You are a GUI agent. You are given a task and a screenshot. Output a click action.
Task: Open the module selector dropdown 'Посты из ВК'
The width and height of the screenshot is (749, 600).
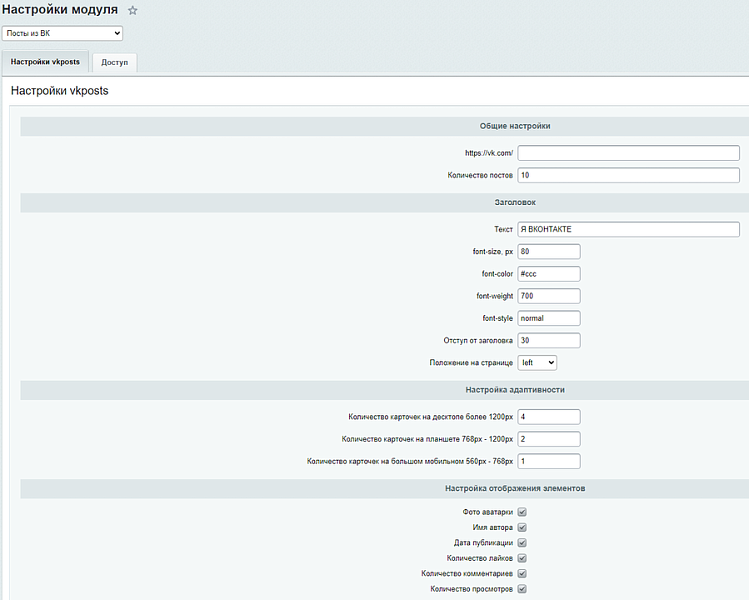tap(62, 34)
